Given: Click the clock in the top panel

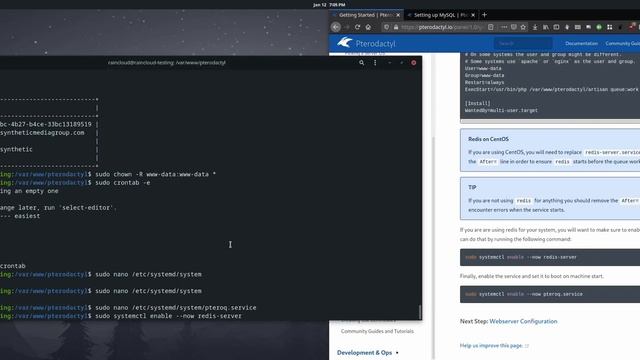Looking at the screenshot, I should tap(329, 4).
